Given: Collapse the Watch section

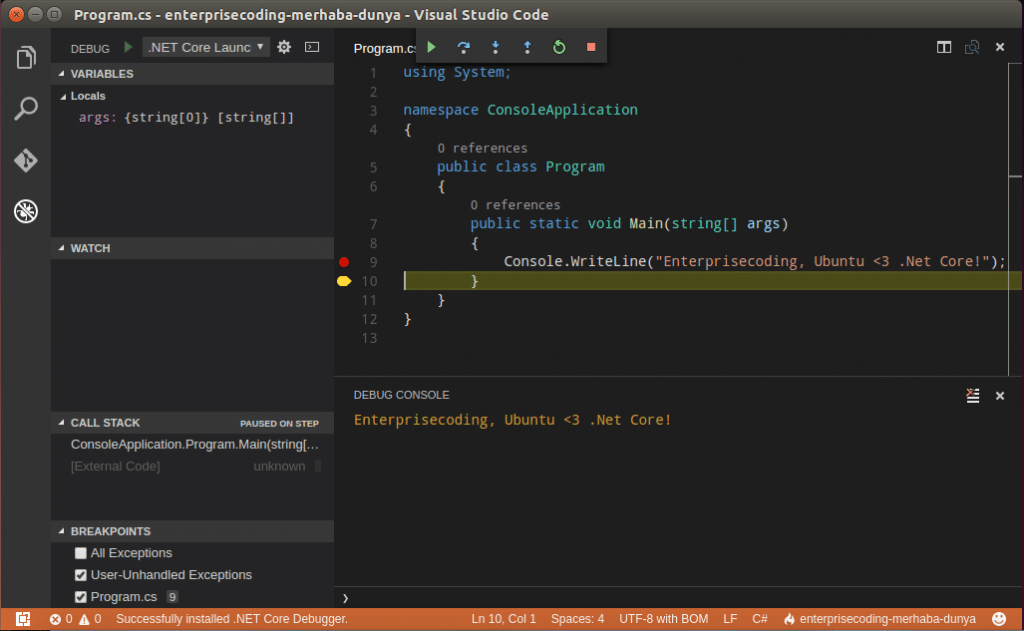Looking at the screenshot, I should pos(61,248).
